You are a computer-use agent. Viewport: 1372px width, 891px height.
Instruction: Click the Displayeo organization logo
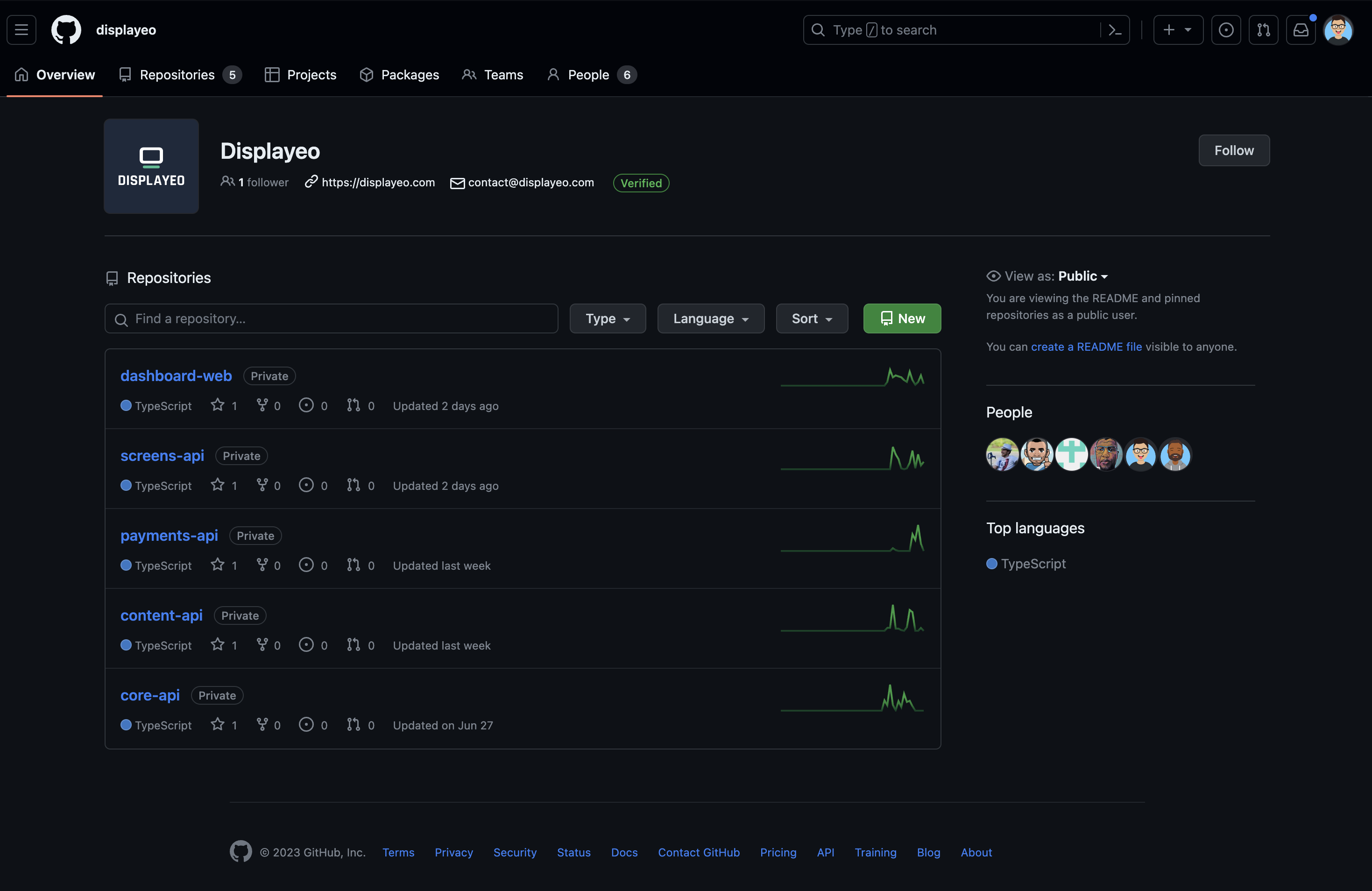[151, 166]
